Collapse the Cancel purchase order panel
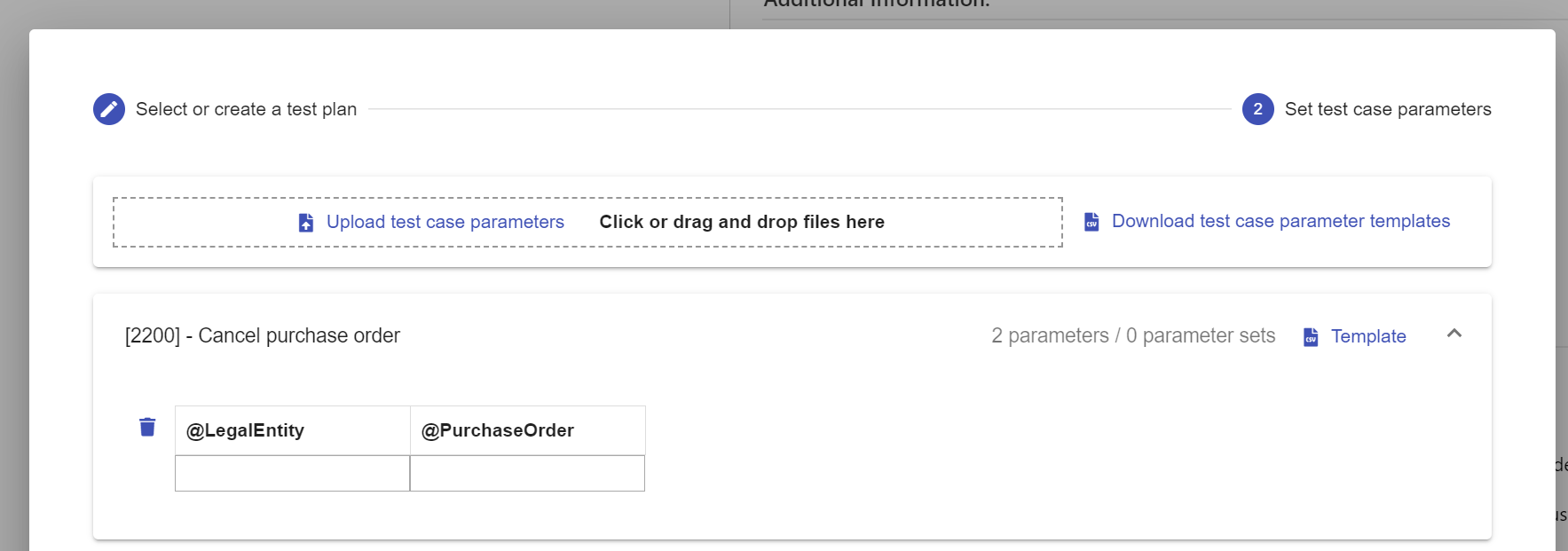The image size is (1568, 551). 1454,335
